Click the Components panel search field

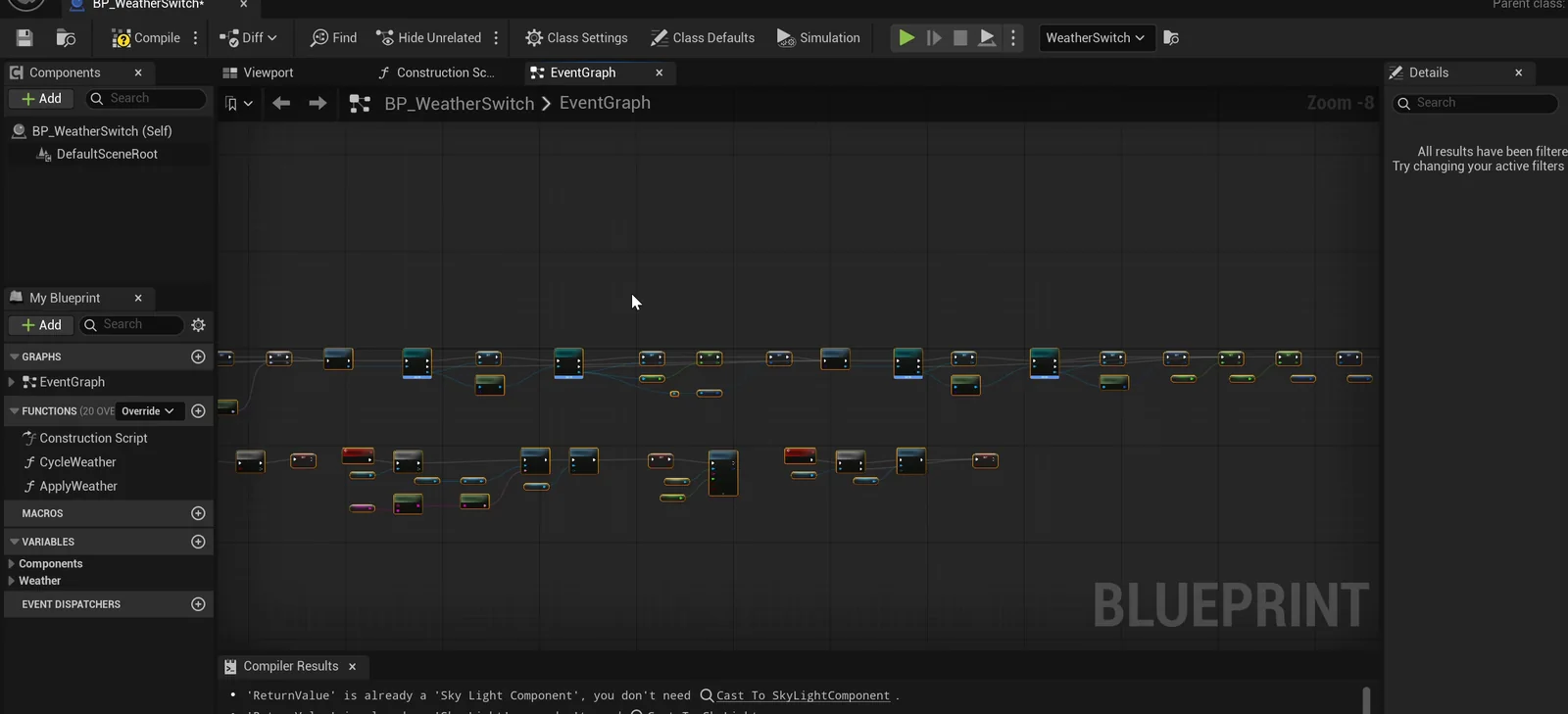(147, 99)
